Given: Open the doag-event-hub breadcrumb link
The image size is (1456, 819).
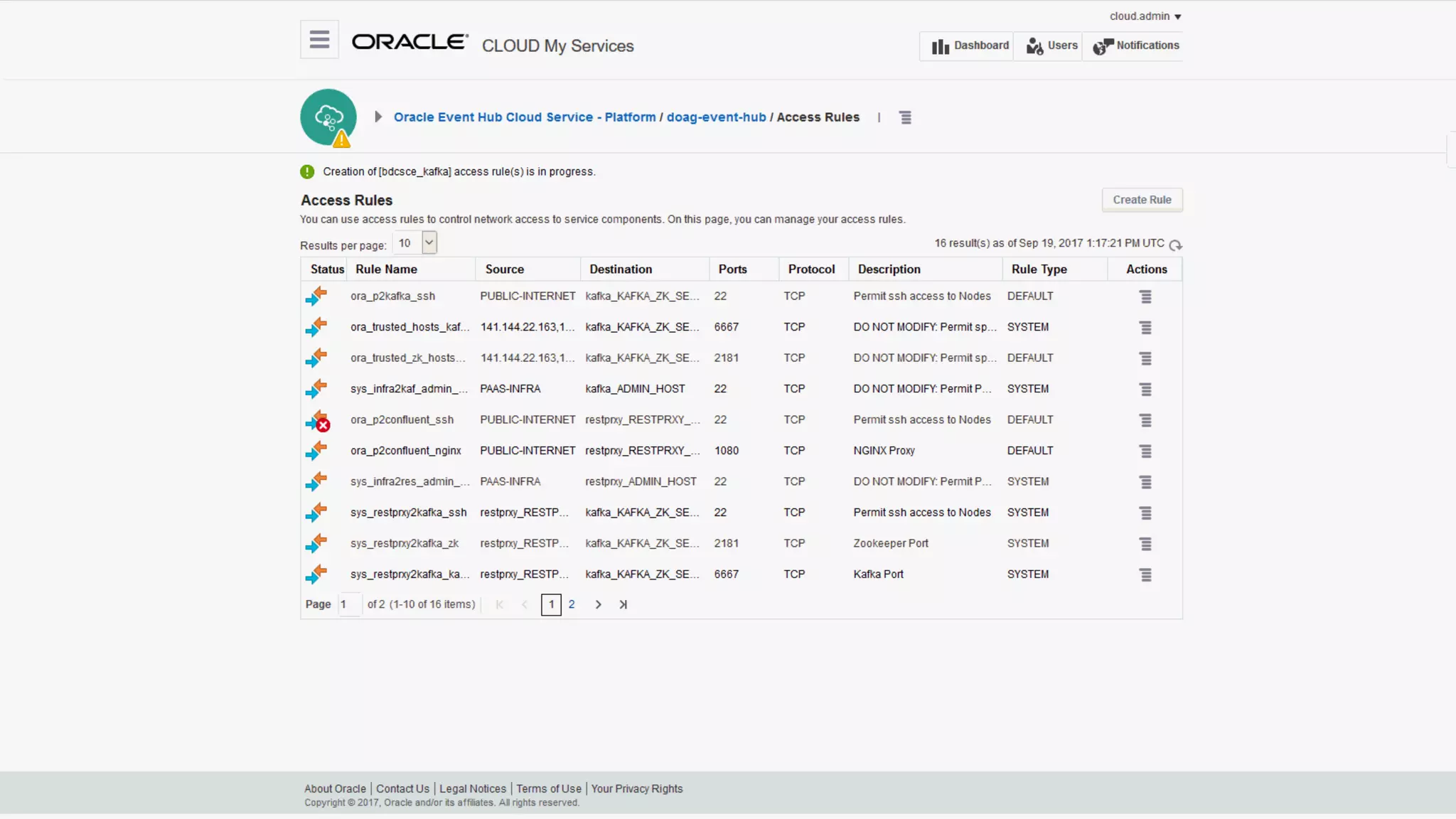Looking at the screenshot, I should point(716,117).
